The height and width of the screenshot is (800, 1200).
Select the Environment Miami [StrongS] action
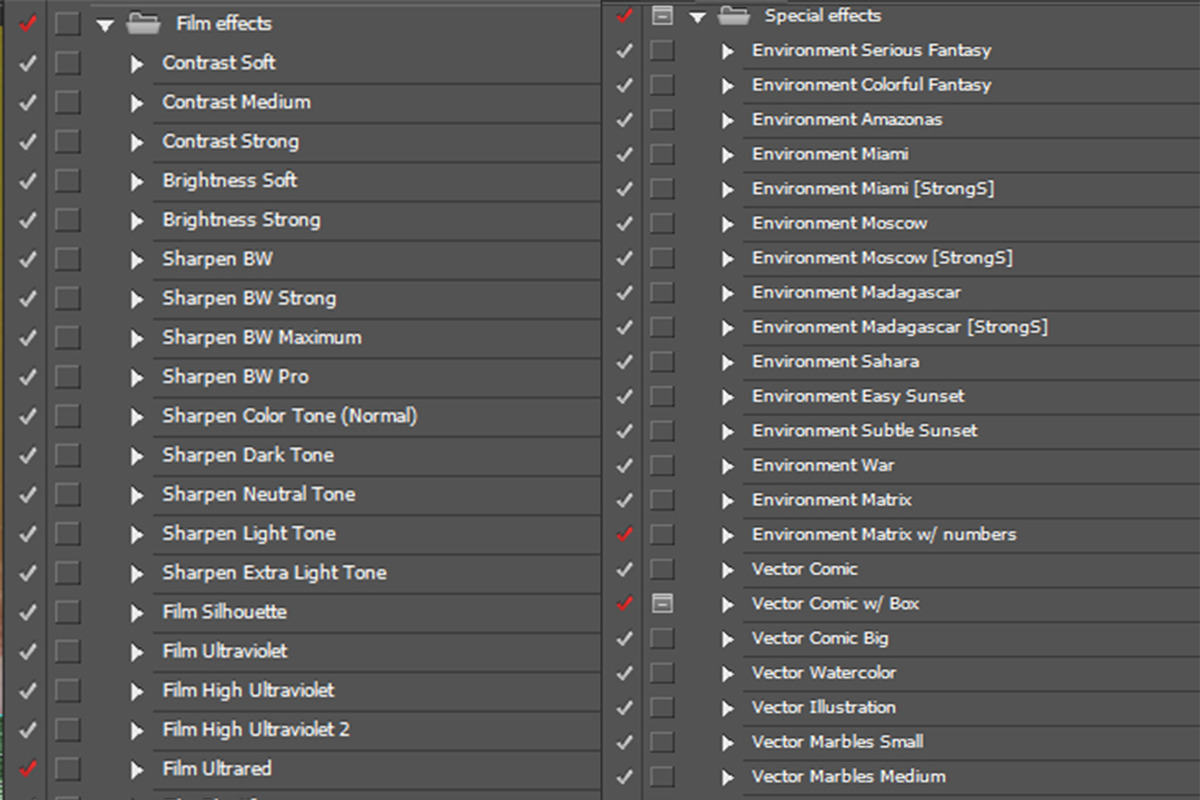873,189
